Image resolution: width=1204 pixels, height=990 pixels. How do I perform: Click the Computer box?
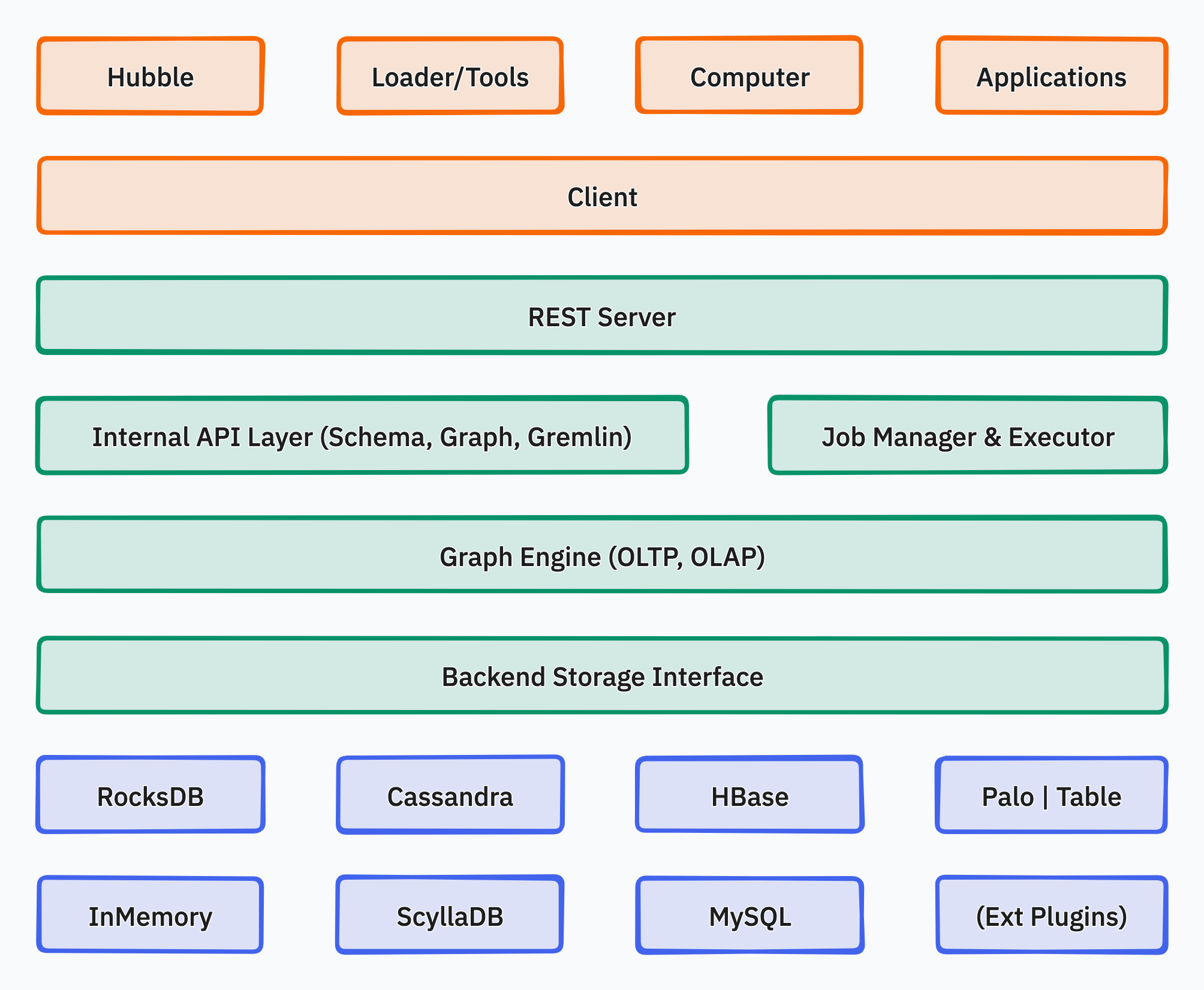point(749,75)
